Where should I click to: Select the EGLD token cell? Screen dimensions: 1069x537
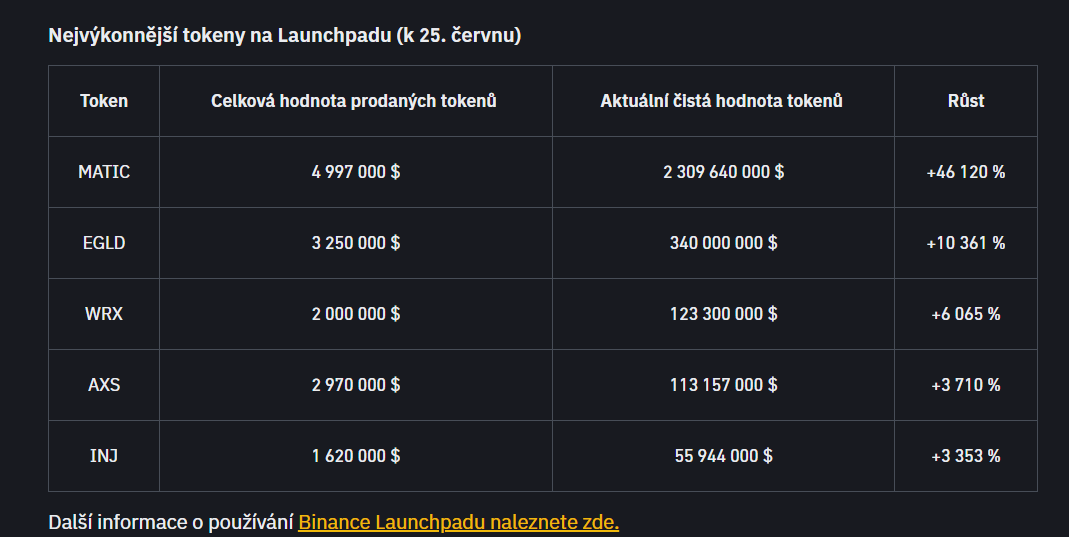[104, 243]
